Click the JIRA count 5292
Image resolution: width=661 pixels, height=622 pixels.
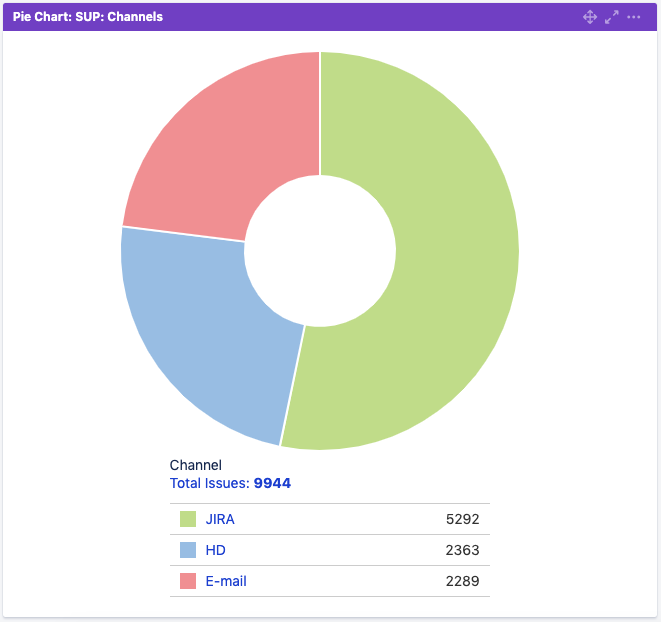(x=462, y=519)
